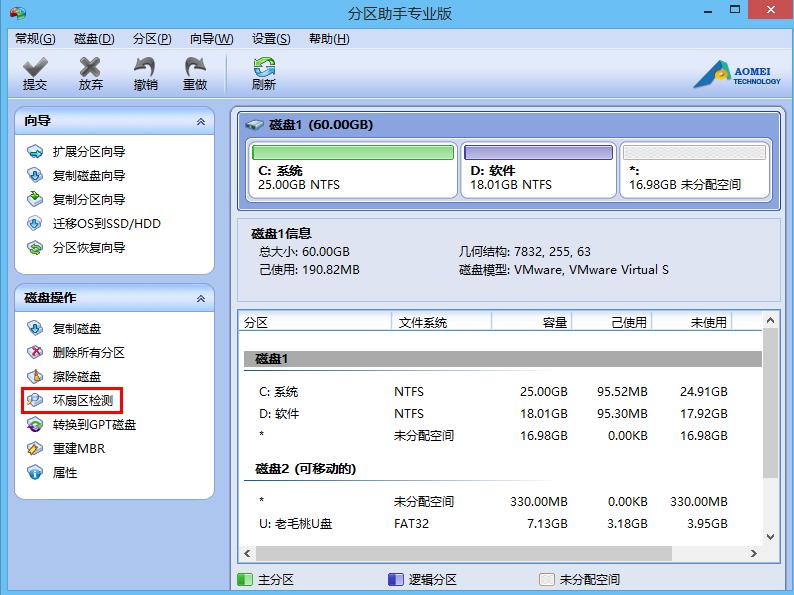Click the disk drive icon beside 磁盘1 (60.00GB)
The width and height of the screenshot is (794, 595).
255,125
